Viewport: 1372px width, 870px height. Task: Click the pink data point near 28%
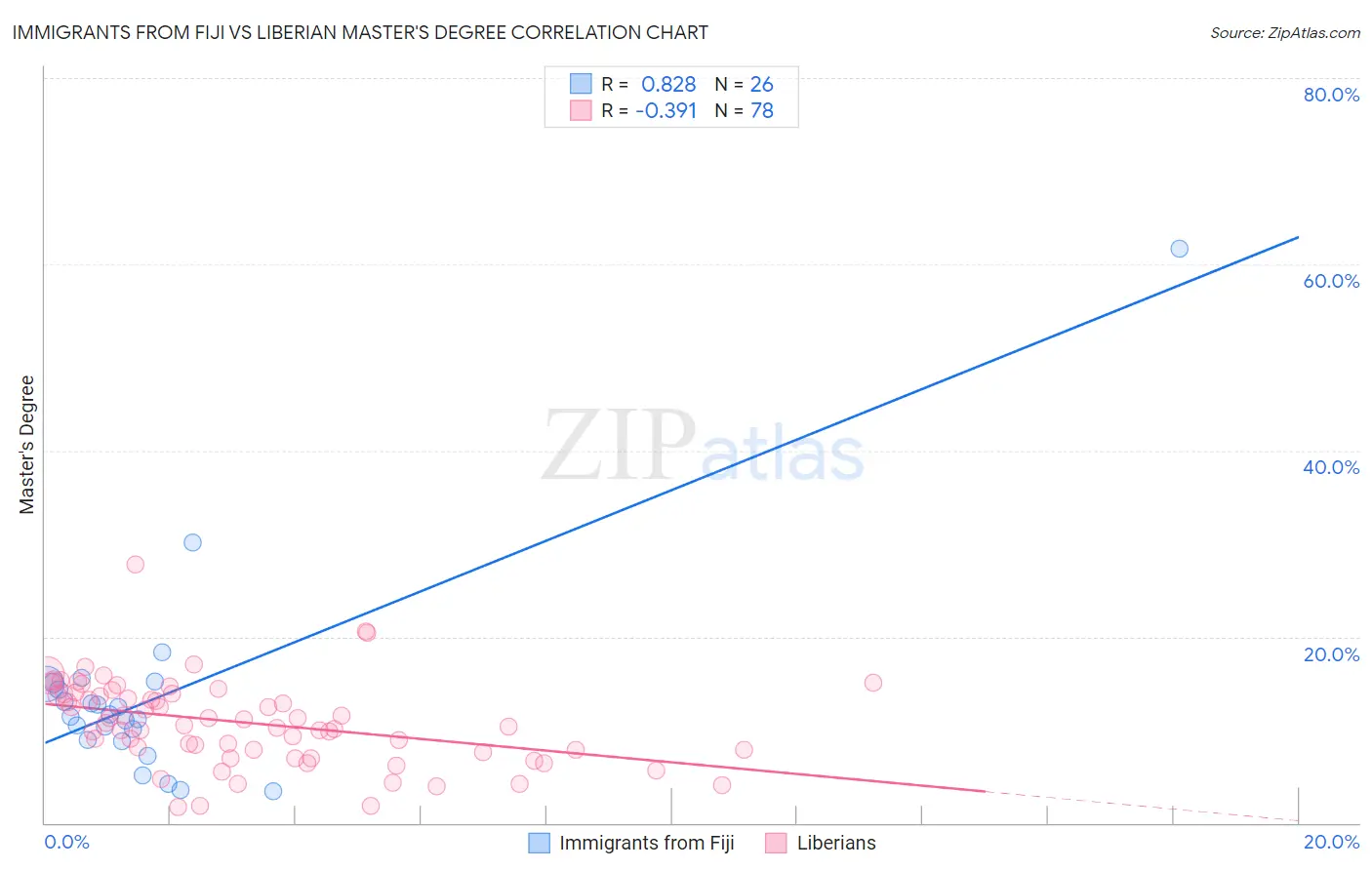136,565
